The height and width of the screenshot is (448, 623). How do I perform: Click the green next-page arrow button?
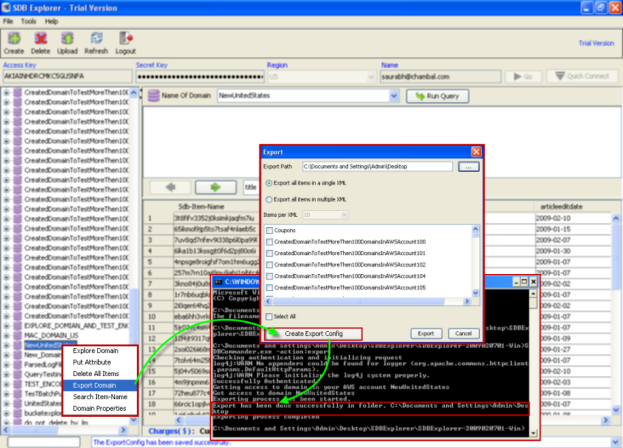[216, 187]
